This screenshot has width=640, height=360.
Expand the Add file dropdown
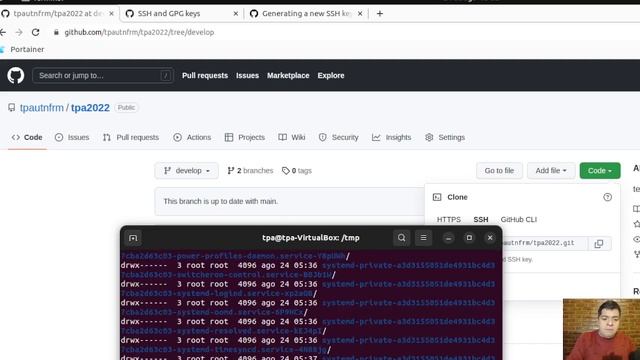[x=551, y=171]
